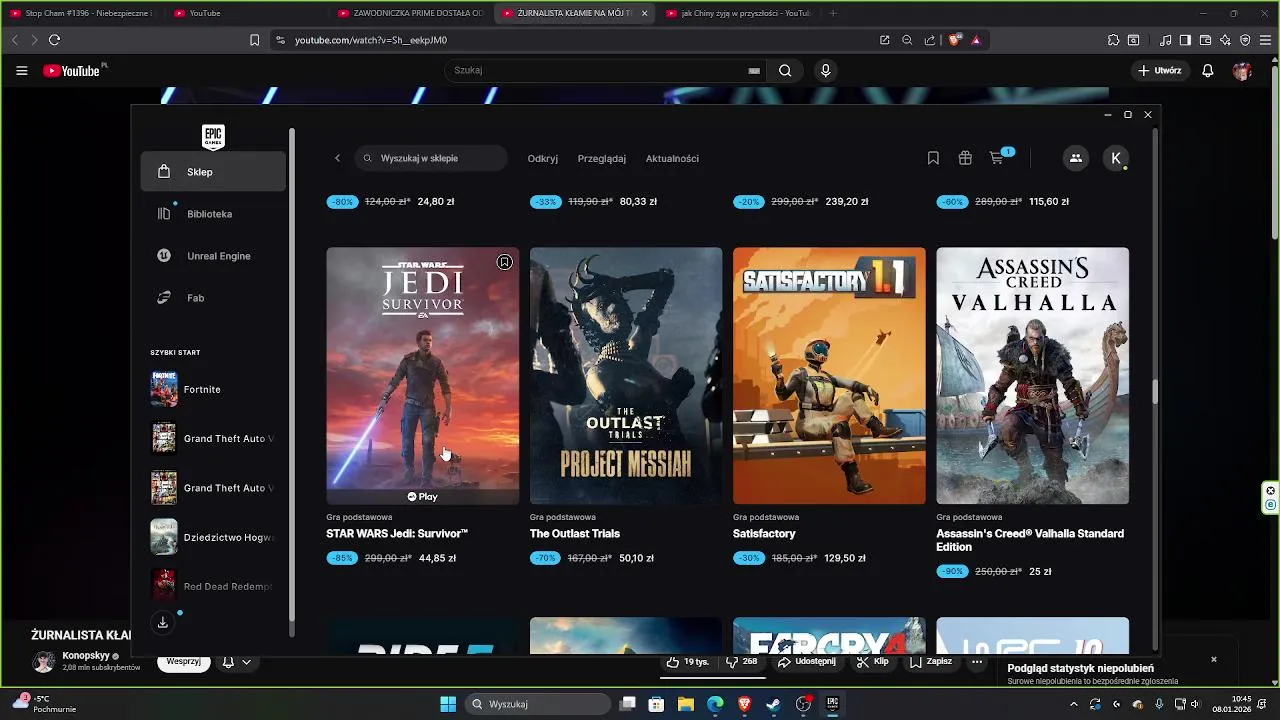The image size is (1280, 720).
Task: Open Fab in Epic sidebar
Action: 213,298
